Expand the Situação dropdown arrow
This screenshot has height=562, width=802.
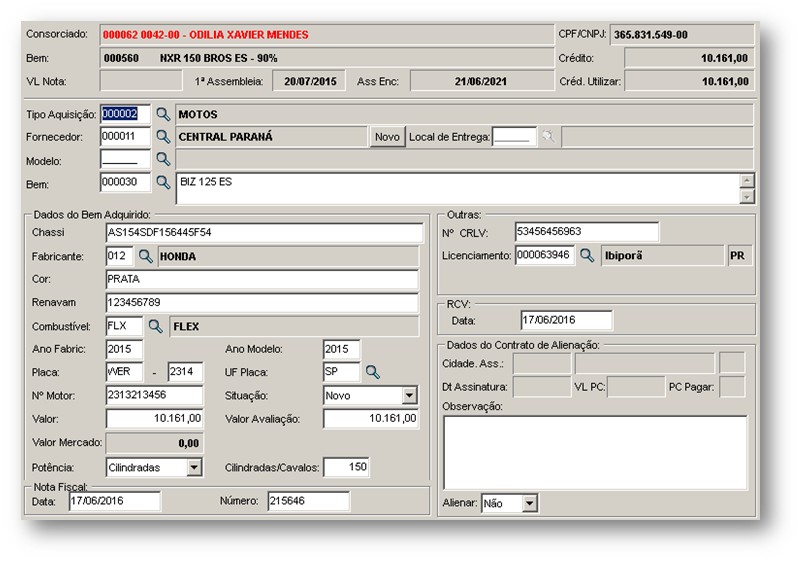click(409, 395)
